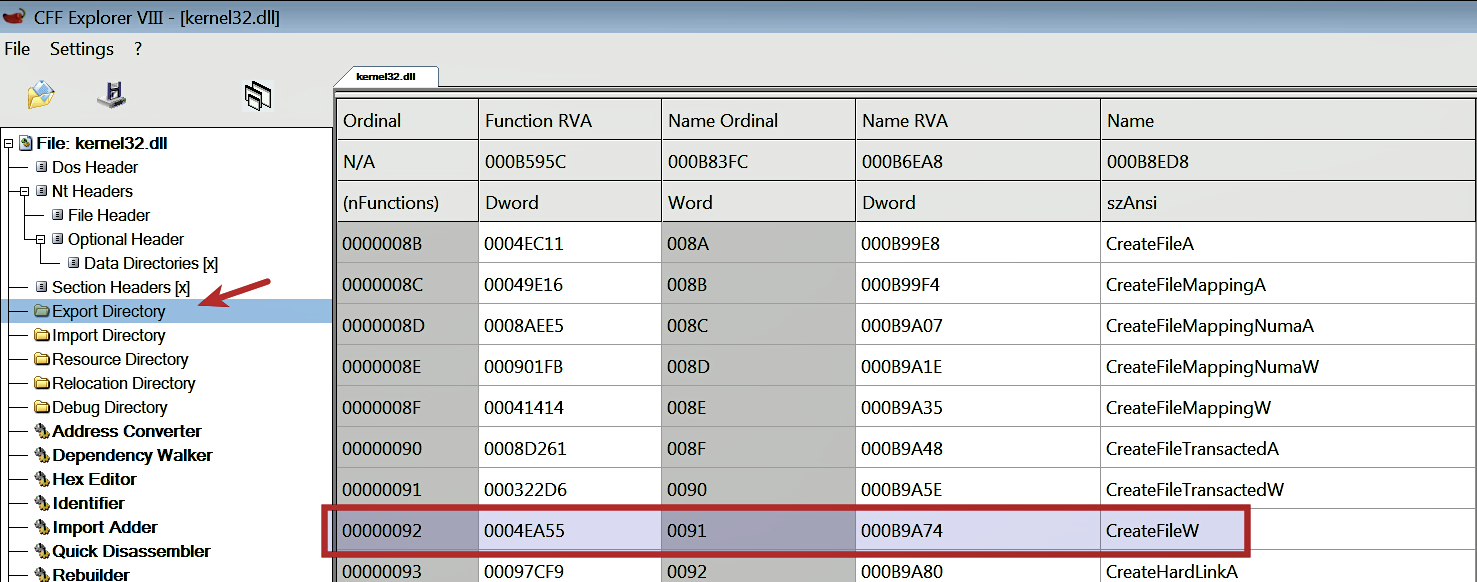Screen dimensions: 1477x582
Task: Click the Dos Header node icon
Action: [42, 167]
